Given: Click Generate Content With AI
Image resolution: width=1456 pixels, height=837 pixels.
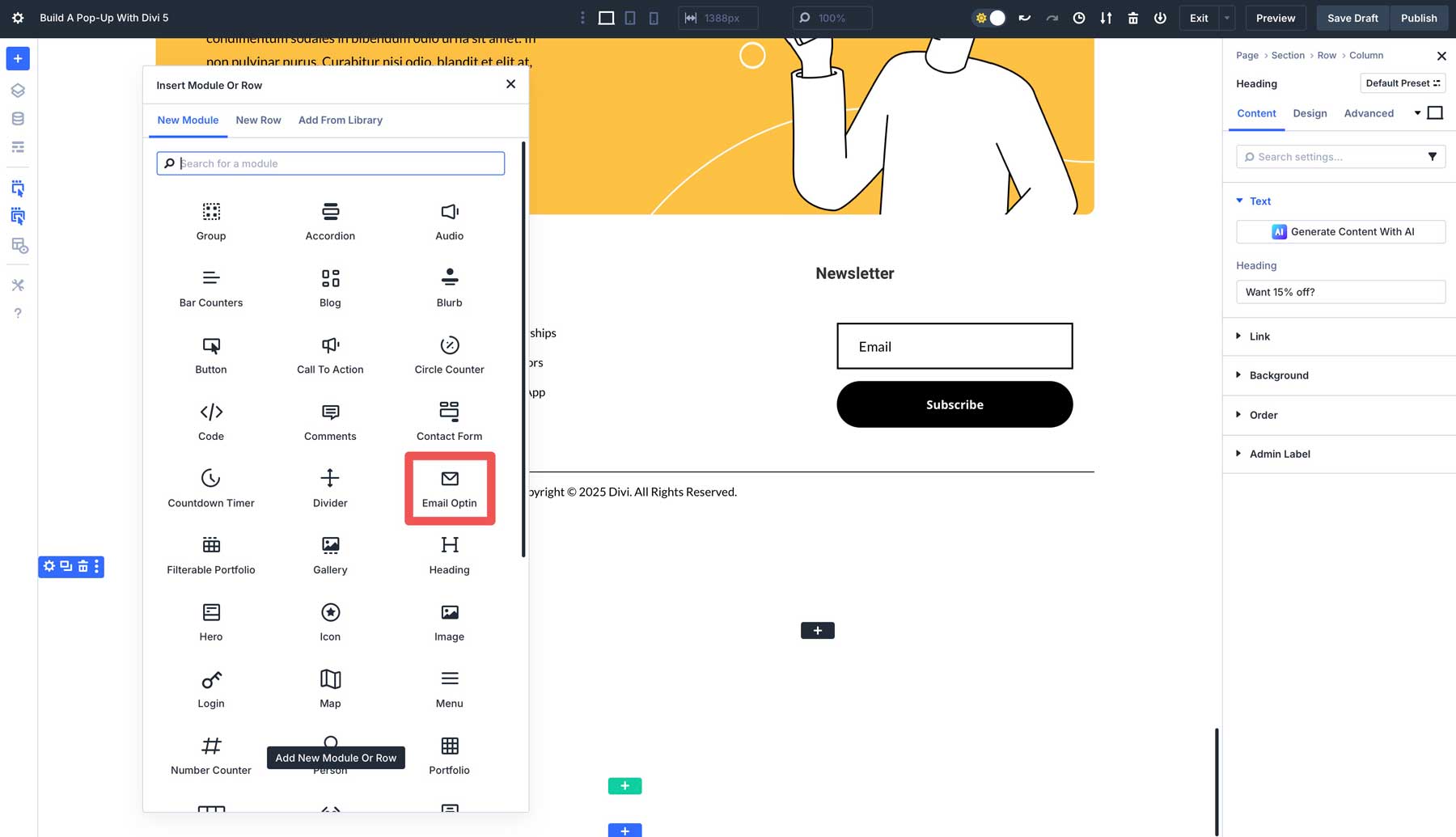Looking at the screenshot, I should (1340, 231).
